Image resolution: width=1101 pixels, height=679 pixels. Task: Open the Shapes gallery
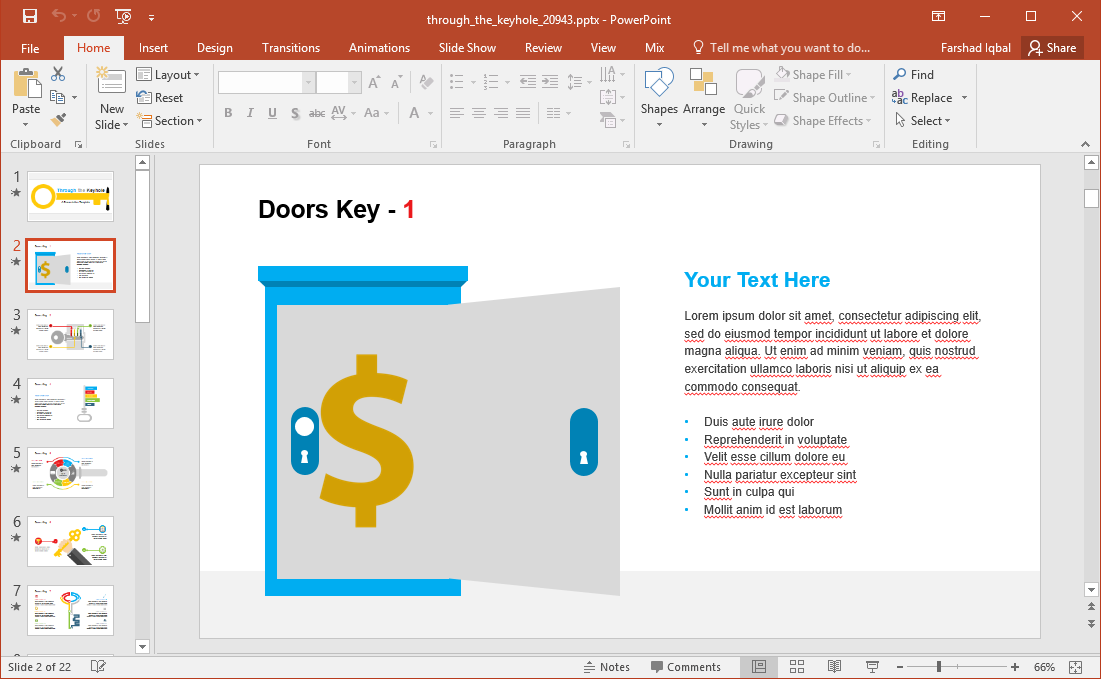[x=659, y=99]
